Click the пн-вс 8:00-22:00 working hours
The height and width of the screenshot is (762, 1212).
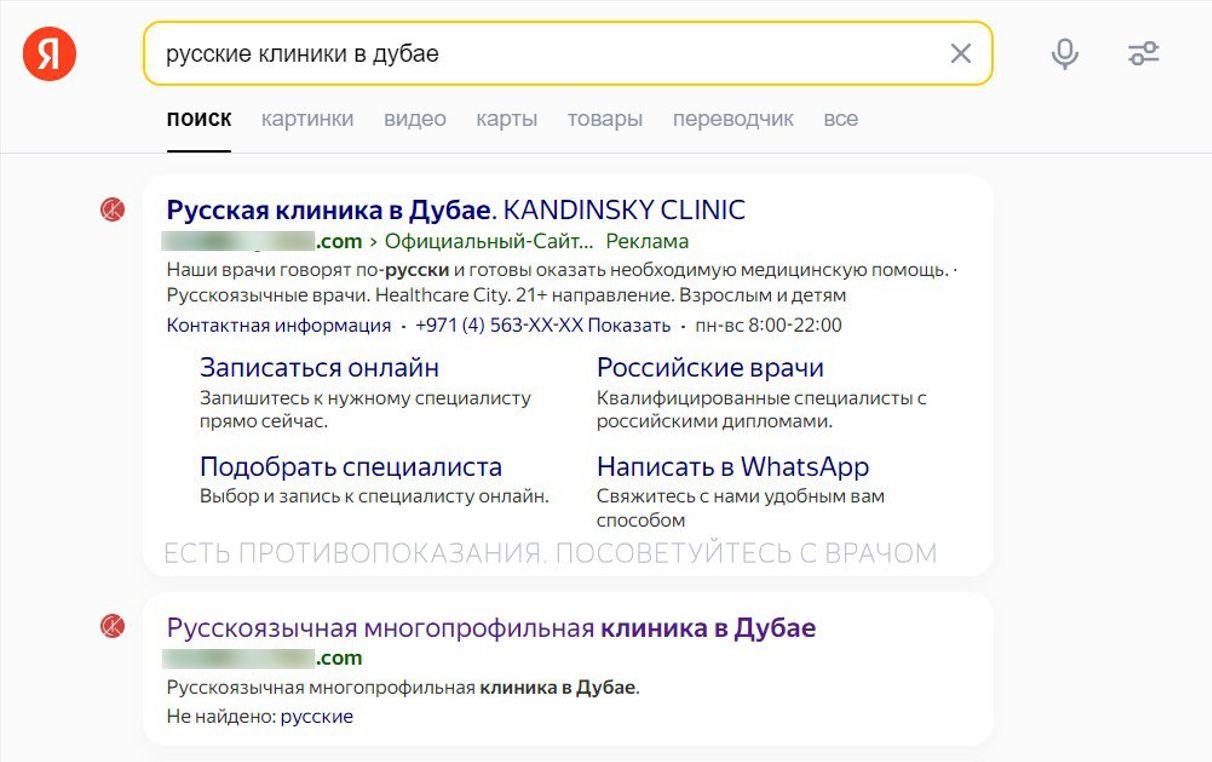pyautogui.click(x=769, y=325)
